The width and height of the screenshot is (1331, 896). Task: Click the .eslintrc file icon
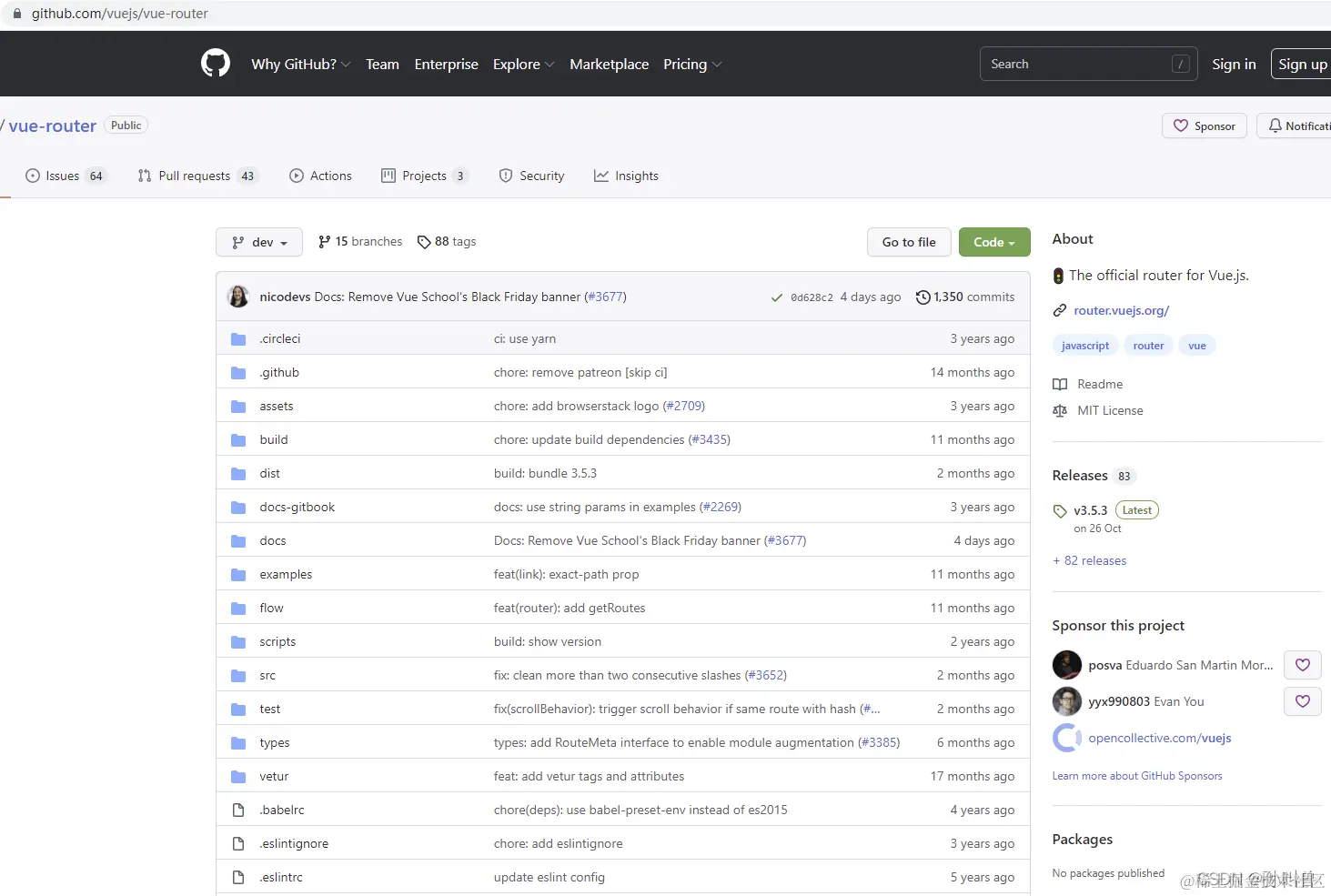[238, 877]
